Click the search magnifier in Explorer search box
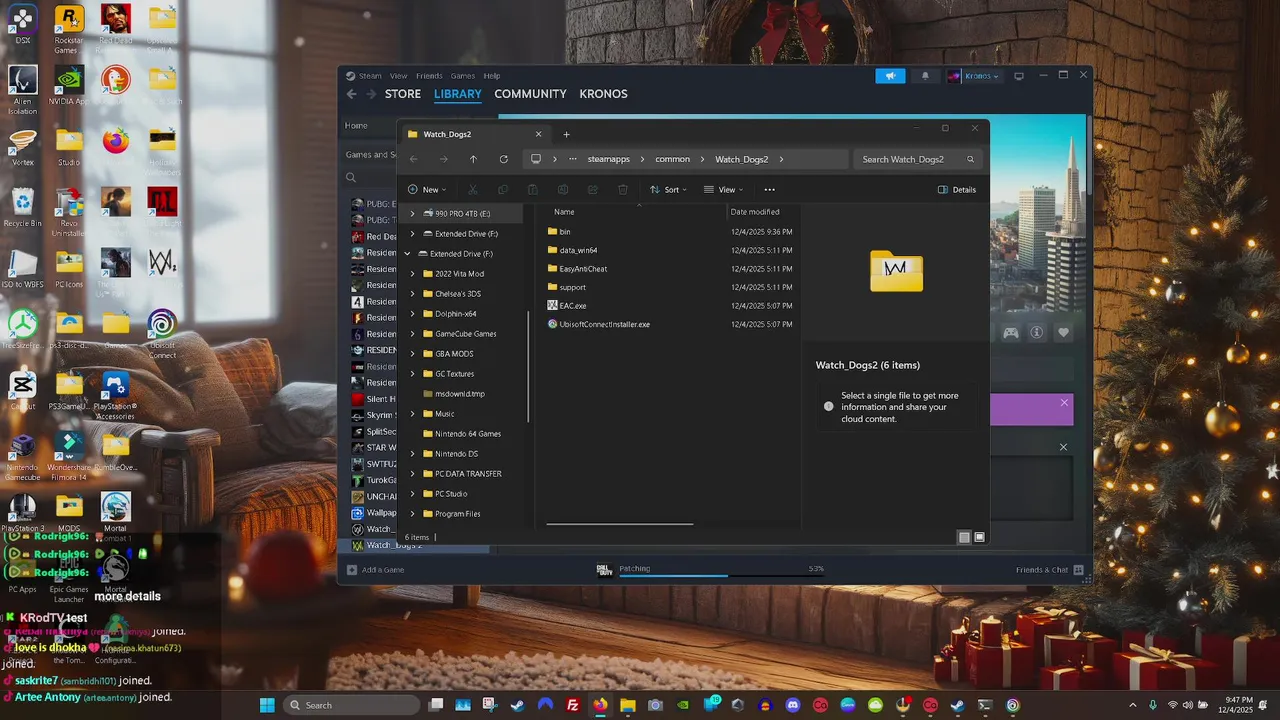Viewport: 1280px width, 720px height. [970, 159]
